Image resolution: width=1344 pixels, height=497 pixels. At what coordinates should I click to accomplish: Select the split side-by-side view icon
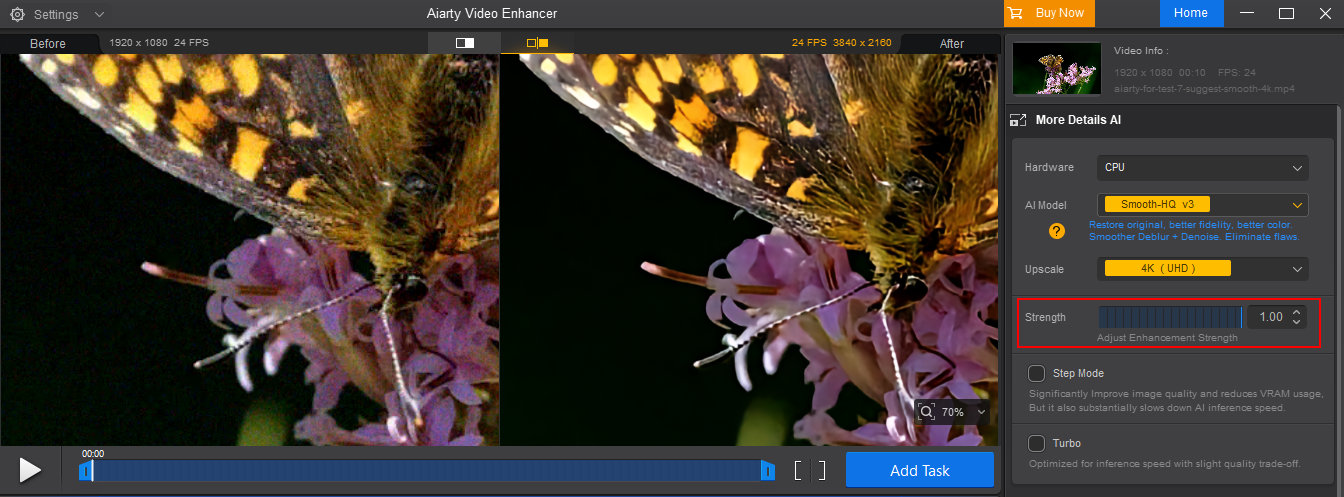537,43
